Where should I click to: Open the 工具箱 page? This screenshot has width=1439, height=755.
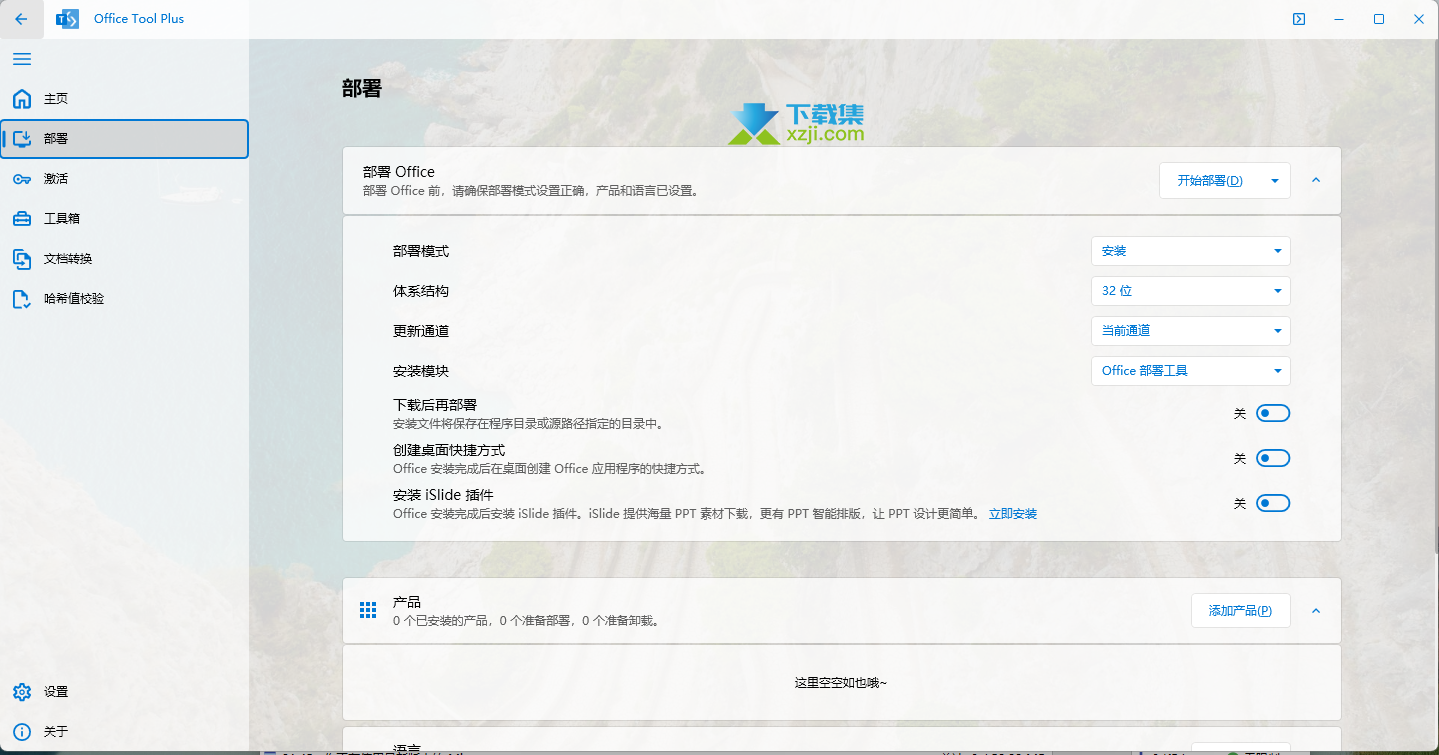[x=124, y=219]
